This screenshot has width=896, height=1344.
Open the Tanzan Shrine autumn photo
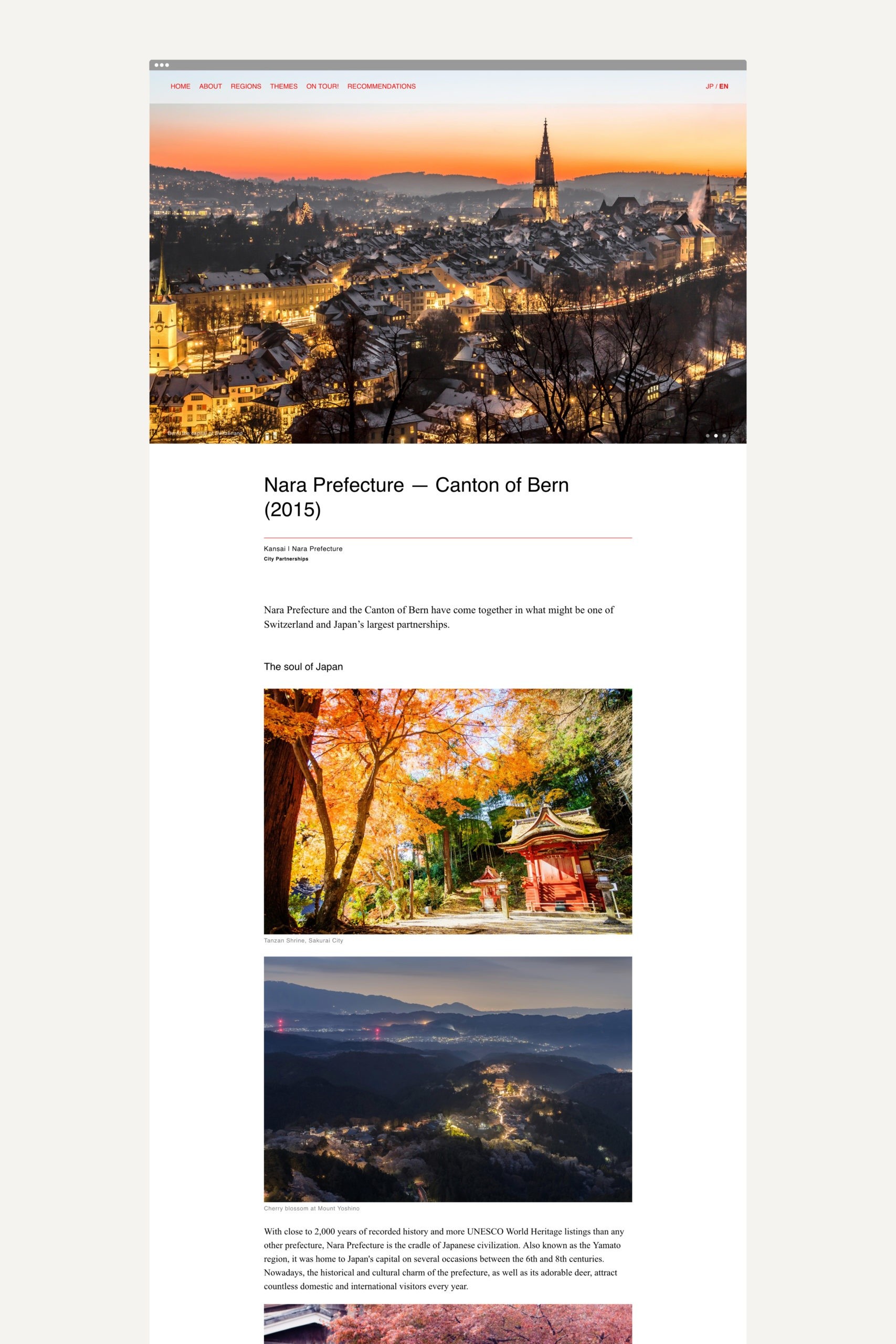(448, 811)
